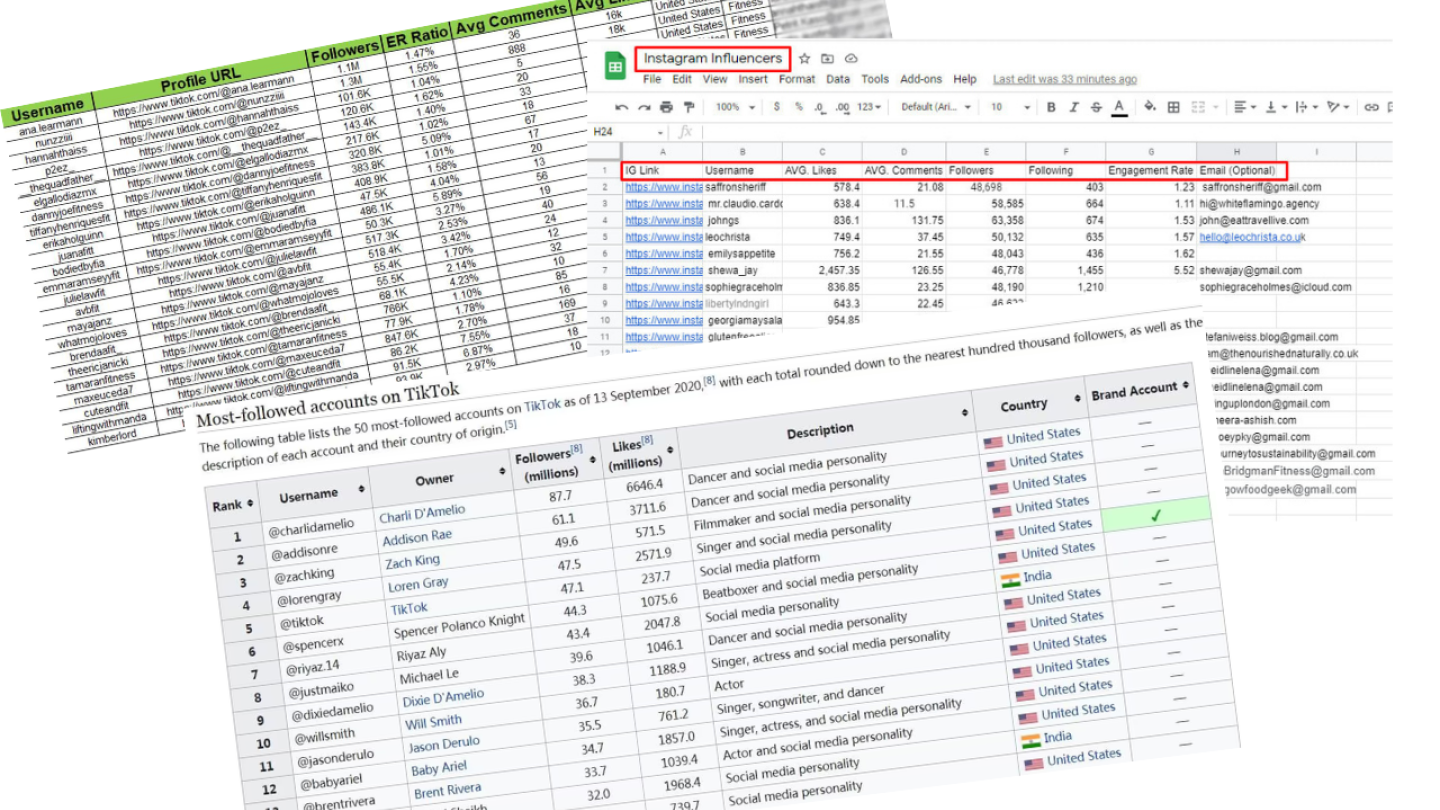This screenshot has width=1440, height=810.
Task: Redo the action in Sheets toolbar
Action: [644, 107]
